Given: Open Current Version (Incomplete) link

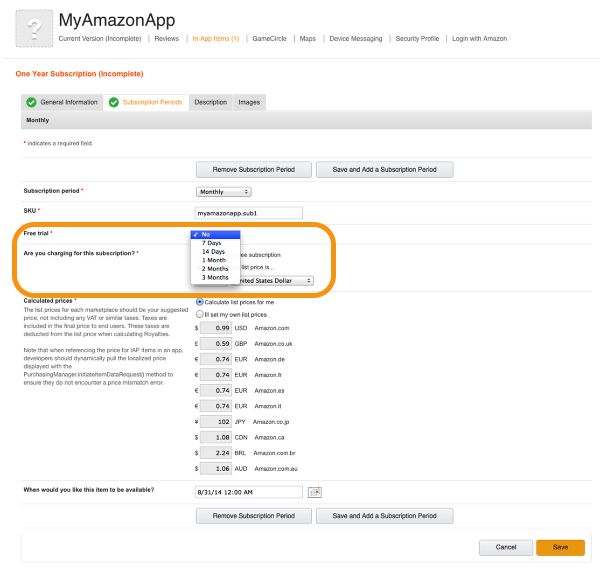Looking at the screenshot, I should pos(100,39).
